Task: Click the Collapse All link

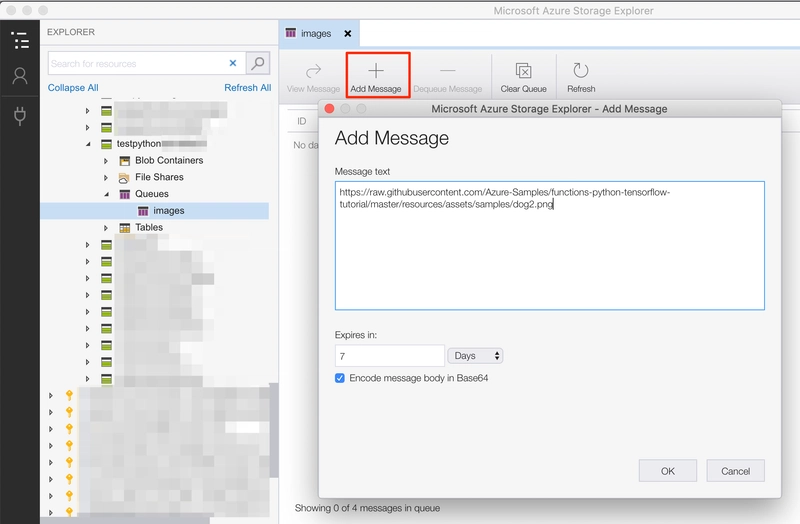Action: tap(73, 88)
